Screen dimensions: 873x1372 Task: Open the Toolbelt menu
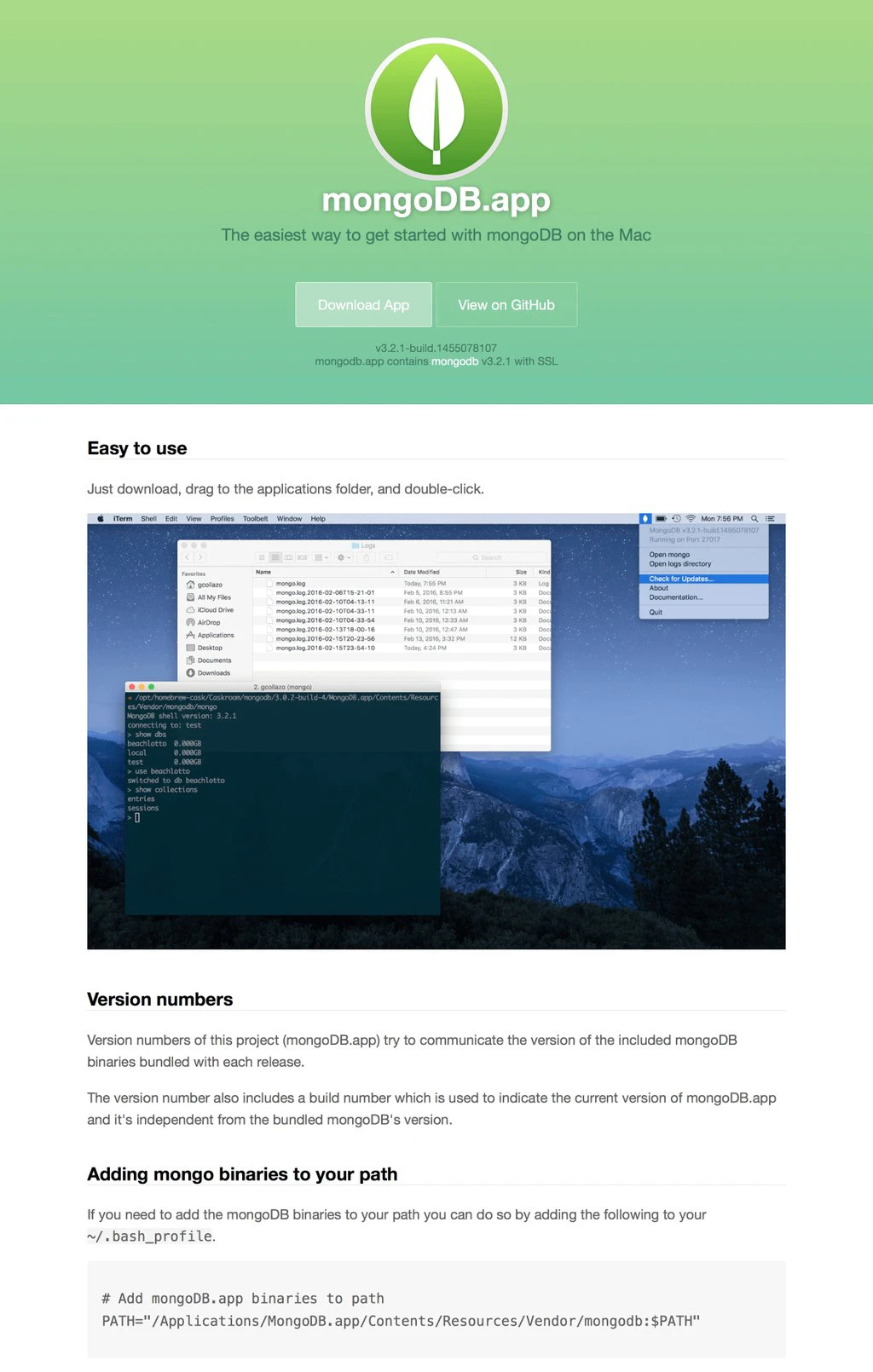tap(255, 518)
